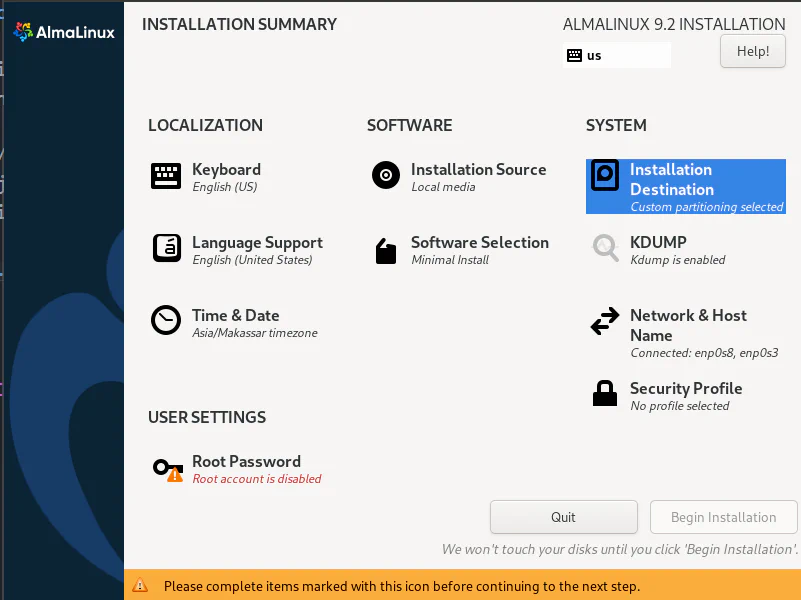Click the Language Support icon

pyautogui.click(x=167, y=249)
